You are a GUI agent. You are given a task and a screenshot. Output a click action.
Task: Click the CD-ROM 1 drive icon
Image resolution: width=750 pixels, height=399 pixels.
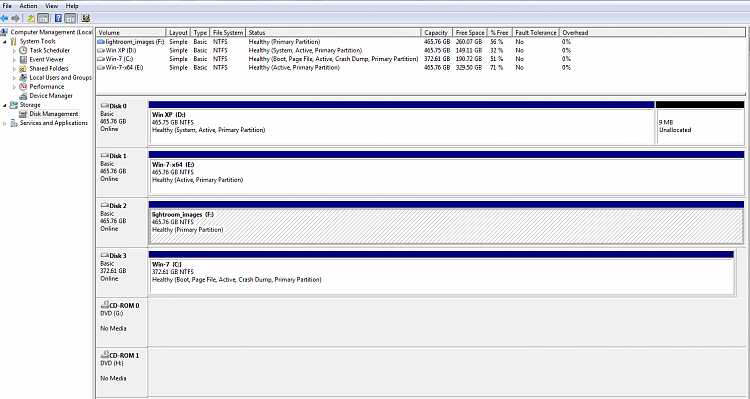pos(105,355)
